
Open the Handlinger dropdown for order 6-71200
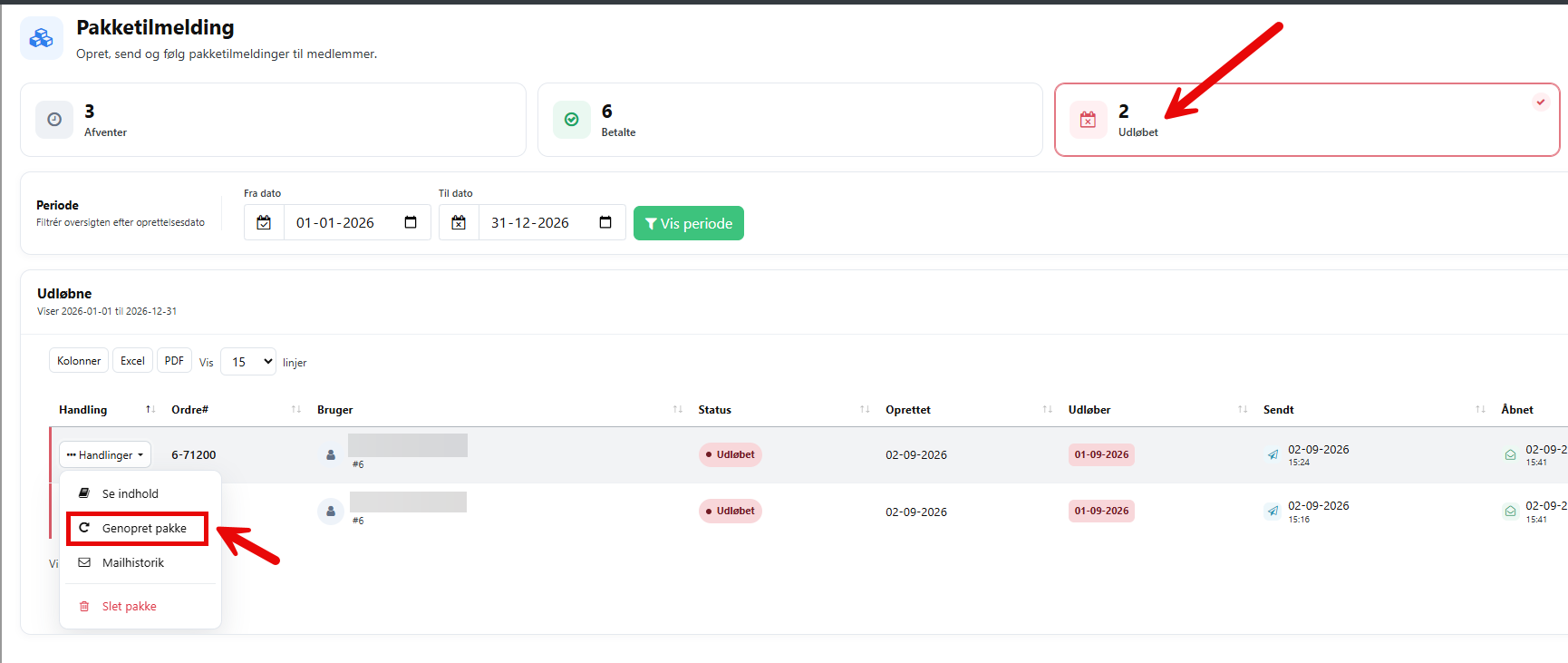point(105,455)
